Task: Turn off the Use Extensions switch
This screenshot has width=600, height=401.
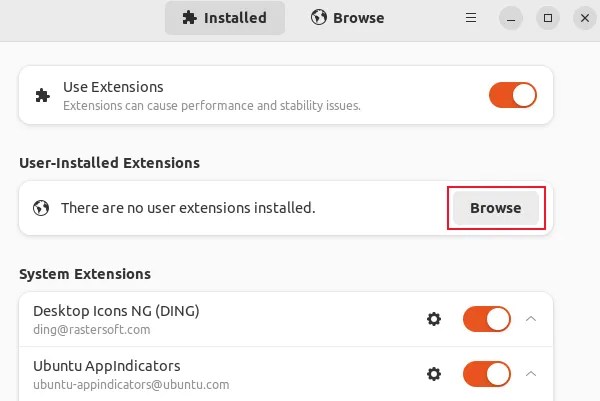Action: tap(513, 95)
